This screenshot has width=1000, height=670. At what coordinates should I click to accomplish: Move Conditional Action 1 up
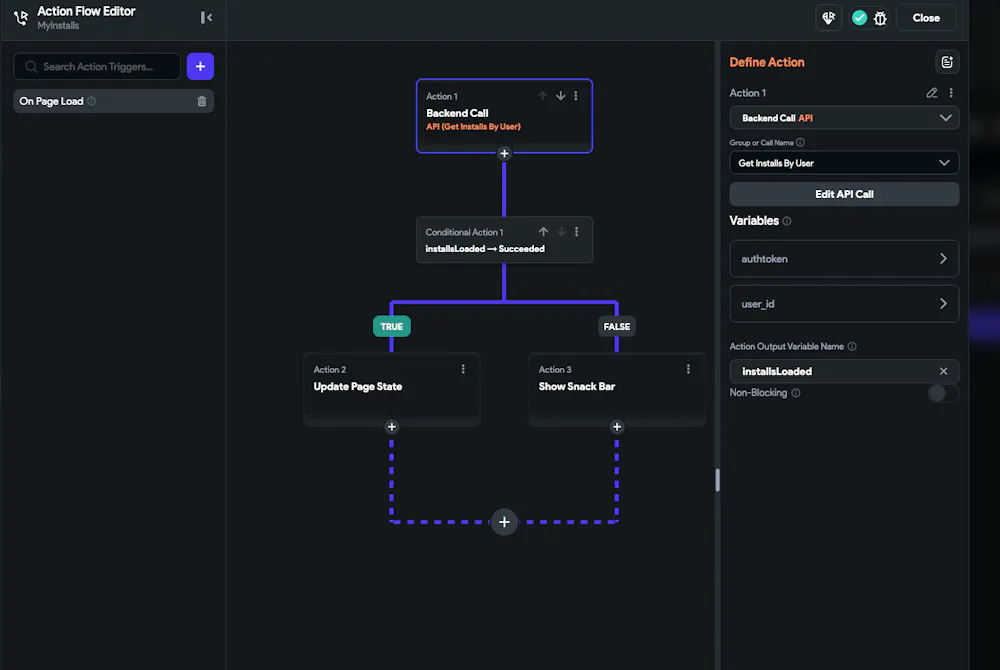(x=543, y=231)
